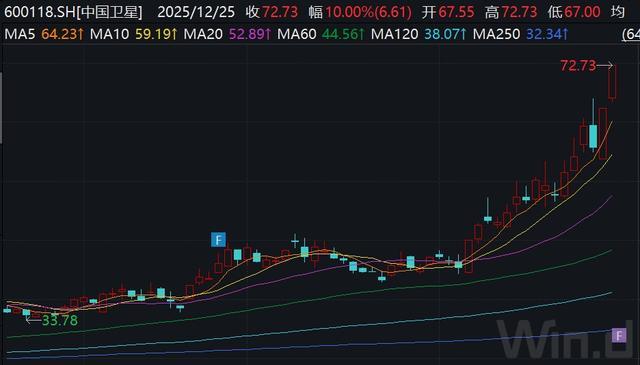Viewport: 640px width, 365px height.
Task: Click the opening price 67.55
Action: (x=456, y=12)
